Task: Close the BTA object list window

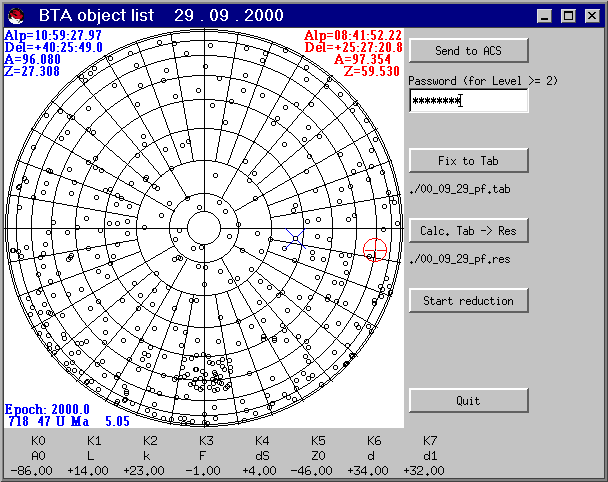Action: [590, 16]
